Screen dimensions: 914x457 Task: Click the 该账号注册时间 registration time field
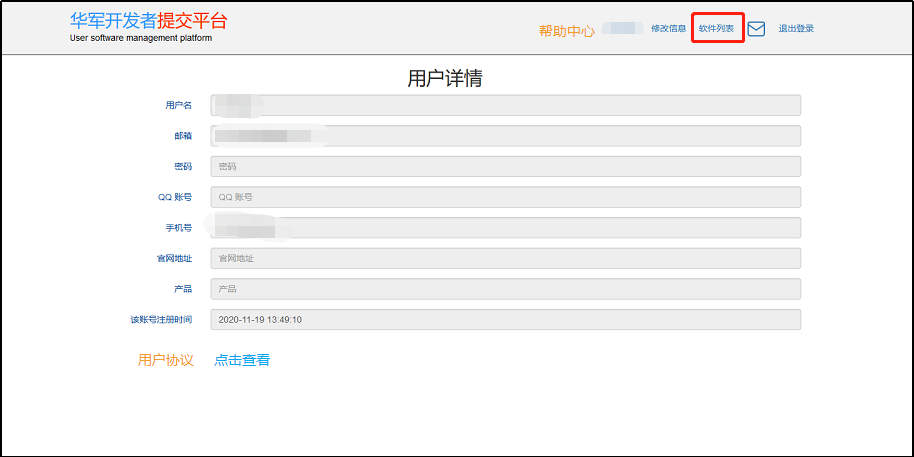pos(505,320)
